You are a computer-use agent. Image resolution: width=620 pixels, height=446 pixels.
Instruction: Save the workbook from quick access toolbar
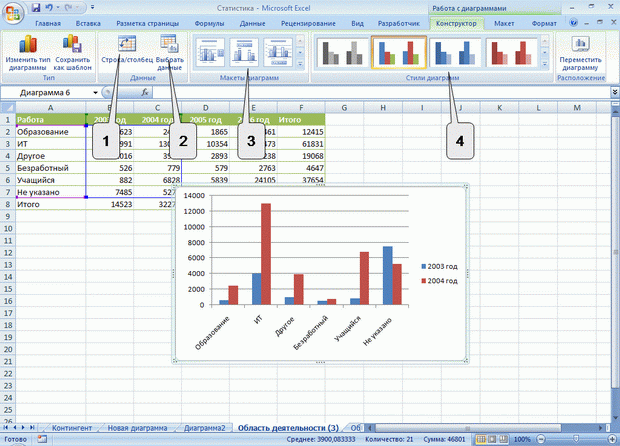37,8
